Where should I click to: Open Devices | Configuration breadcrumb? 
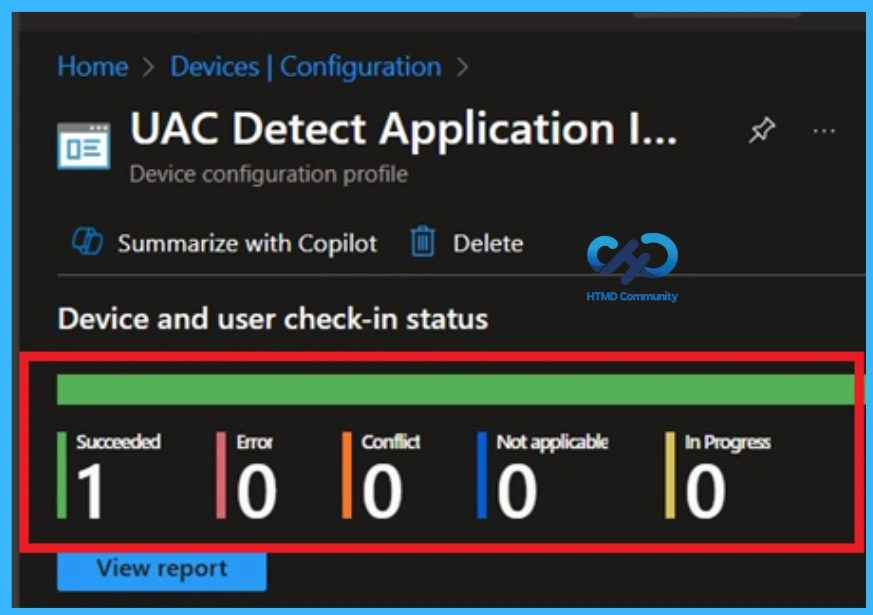click(x=304, y=66)
